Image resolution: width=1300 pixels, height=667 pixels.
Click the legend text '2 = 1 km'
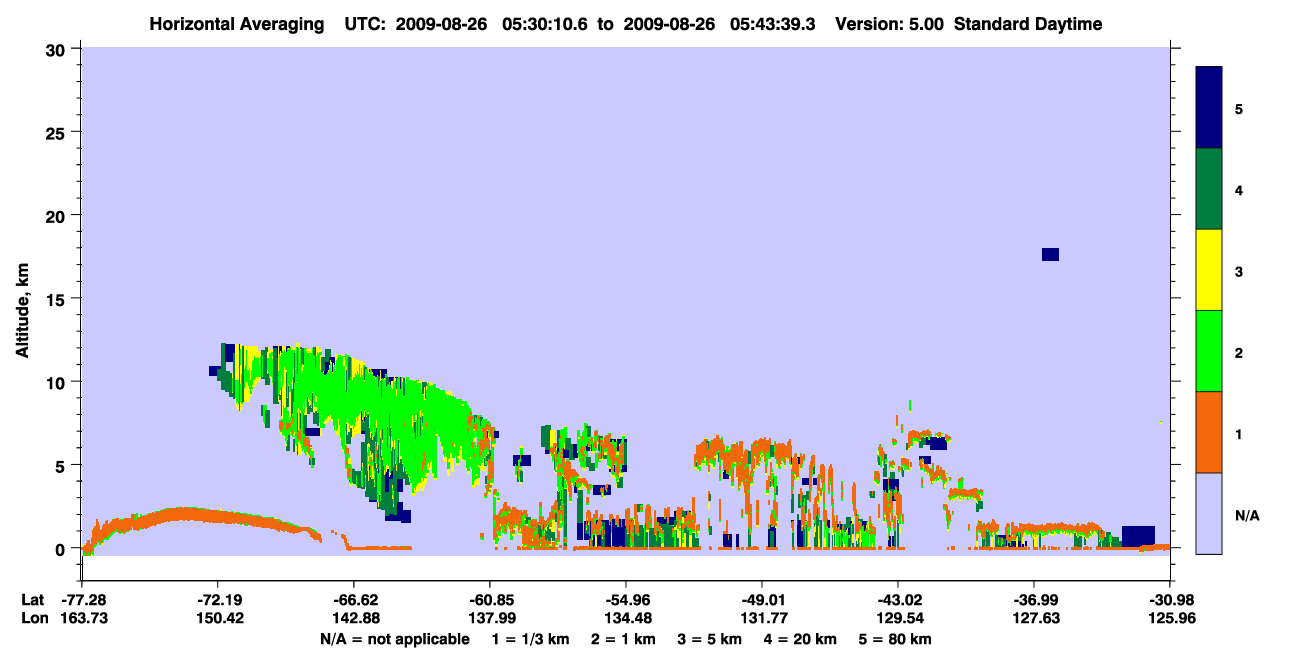tap(625, 639)
